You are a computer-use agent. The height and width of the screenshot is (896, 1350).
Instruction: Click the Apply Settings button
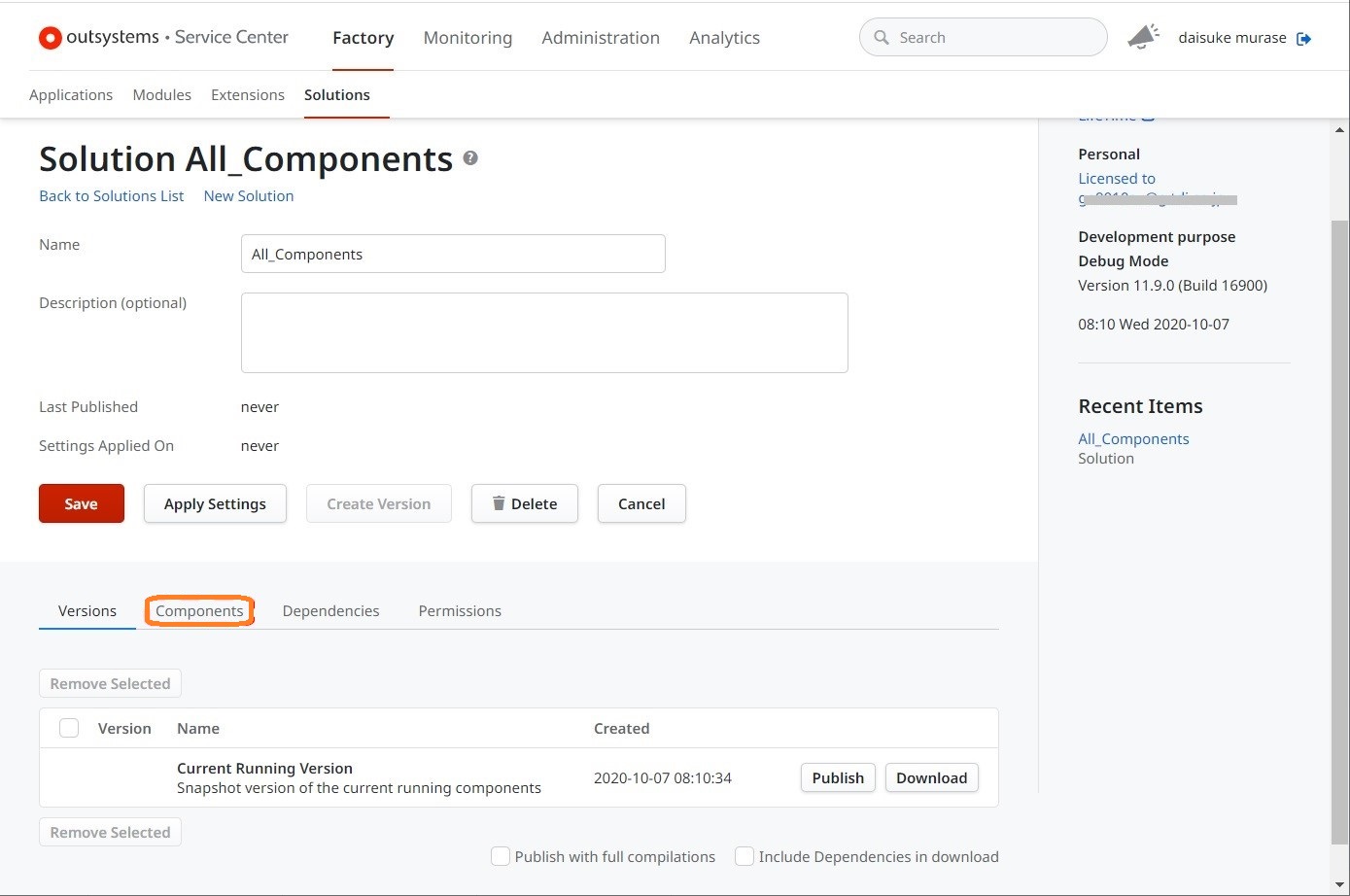click(215, 503)
